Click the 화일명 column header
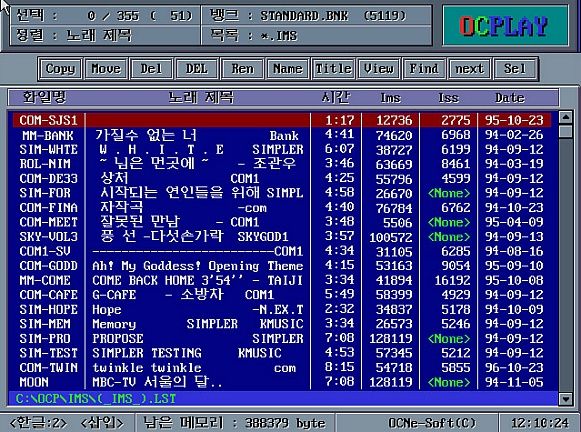The width and height of the screenshot is (581, 432). (x=44, y=97)
